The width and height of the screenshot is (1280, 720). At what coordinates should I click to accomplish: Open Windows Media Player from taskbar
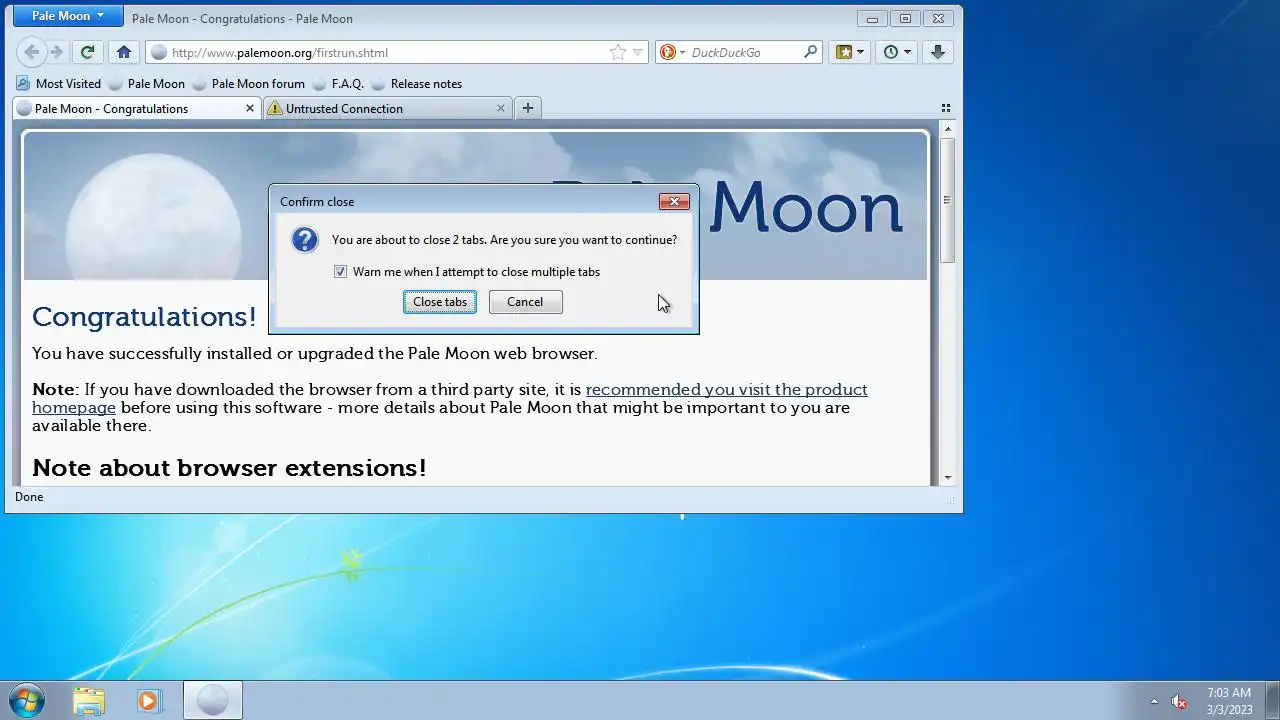[x=148, y=700]
